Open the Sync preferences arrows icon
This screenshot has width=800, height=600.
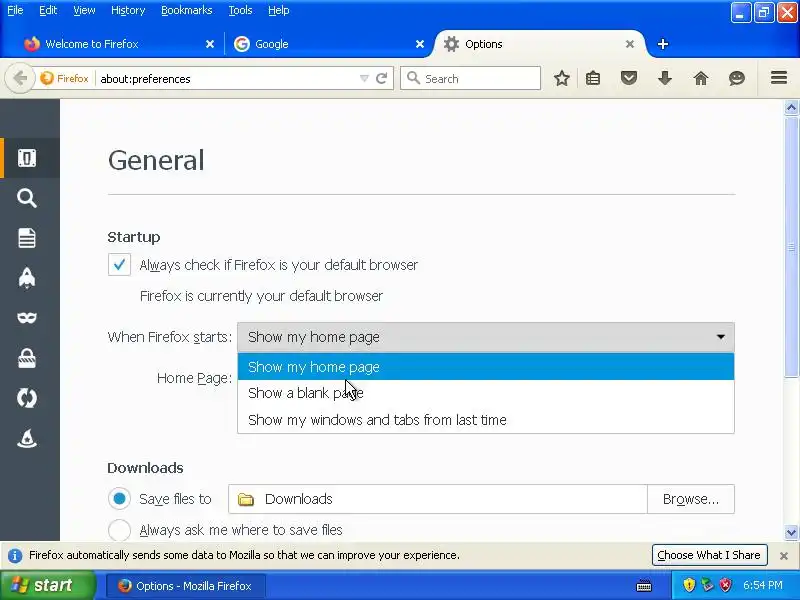27,398
